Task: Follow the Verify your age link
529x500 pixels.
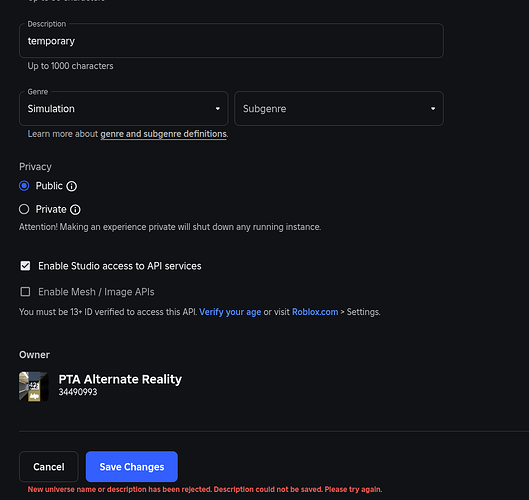Action: (230, 312)
